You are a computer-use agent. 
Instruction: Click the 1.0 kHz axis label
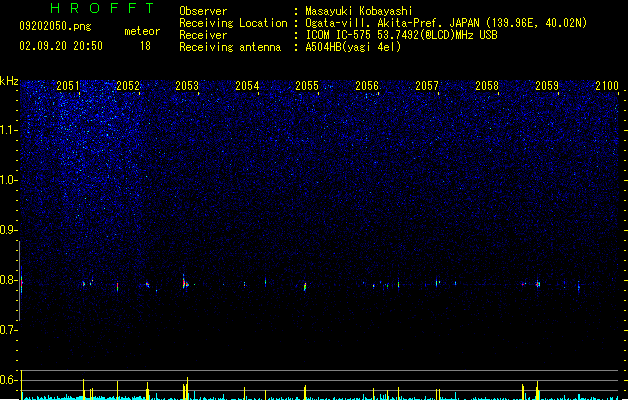9,180
